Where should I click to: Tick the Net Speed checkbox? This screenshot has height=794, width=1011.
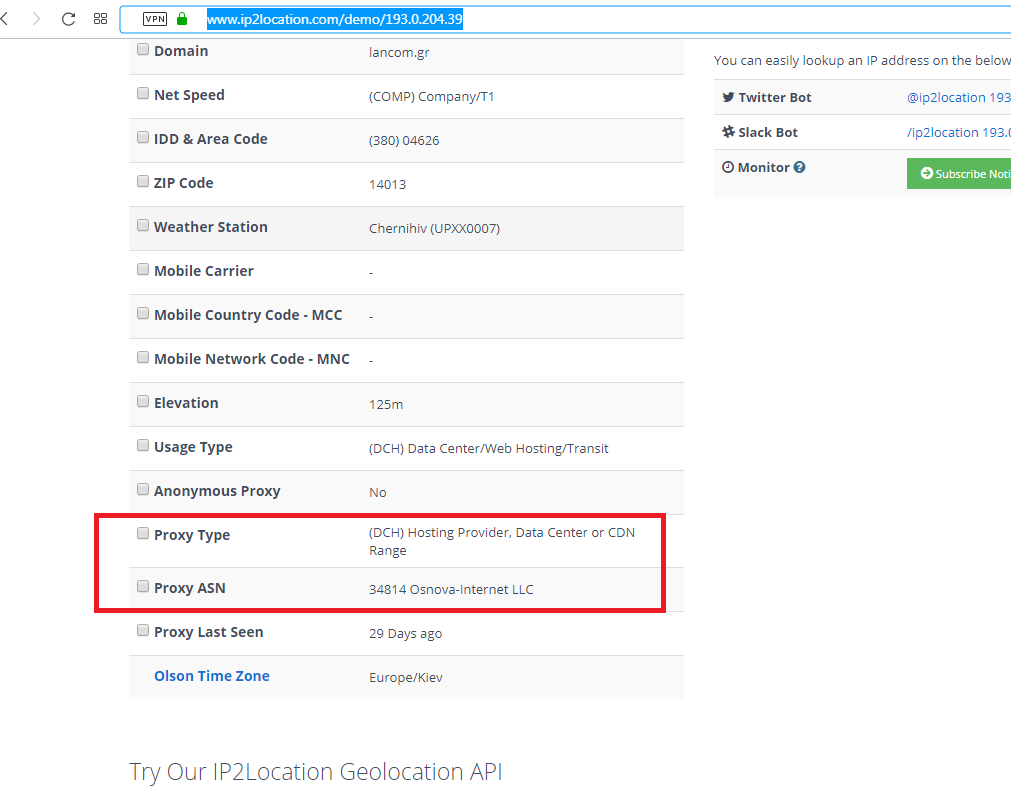pos(143,94)
